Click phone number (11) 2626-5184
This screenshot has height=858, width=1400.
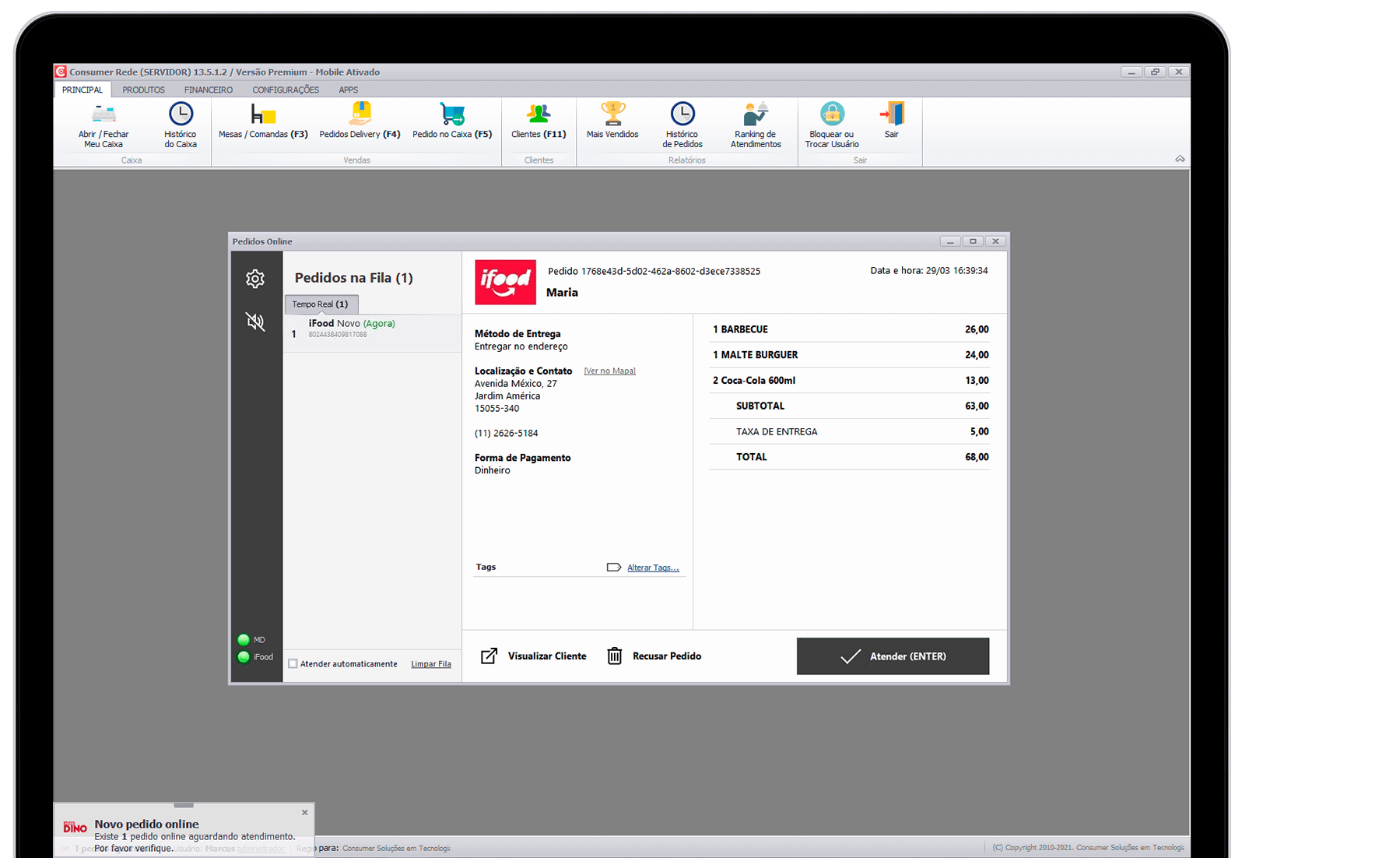[x=507, y=433]
